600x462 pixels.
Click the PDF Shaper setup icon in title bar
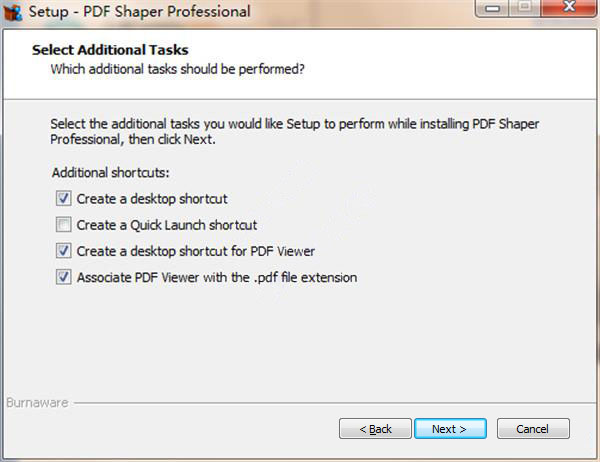[13, 12]
